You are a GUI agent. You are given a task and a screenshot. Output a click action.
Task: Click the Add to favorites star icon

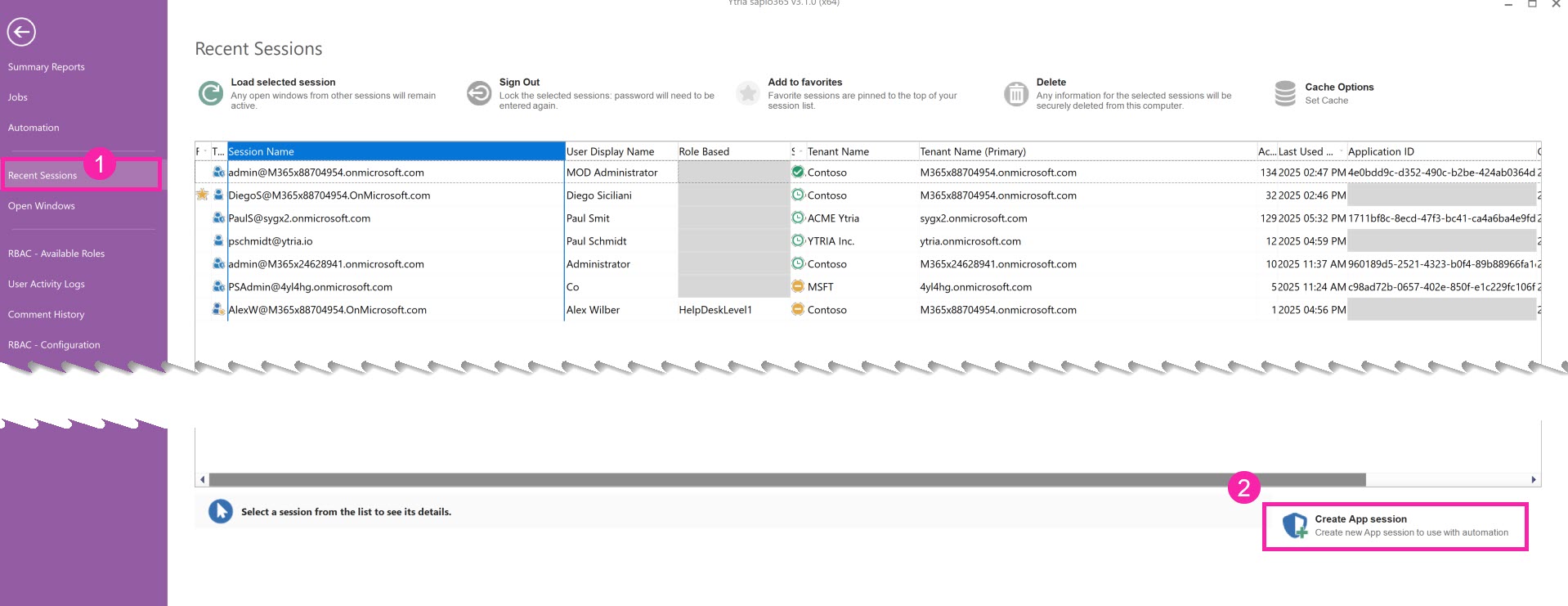[x=747, y=93]
